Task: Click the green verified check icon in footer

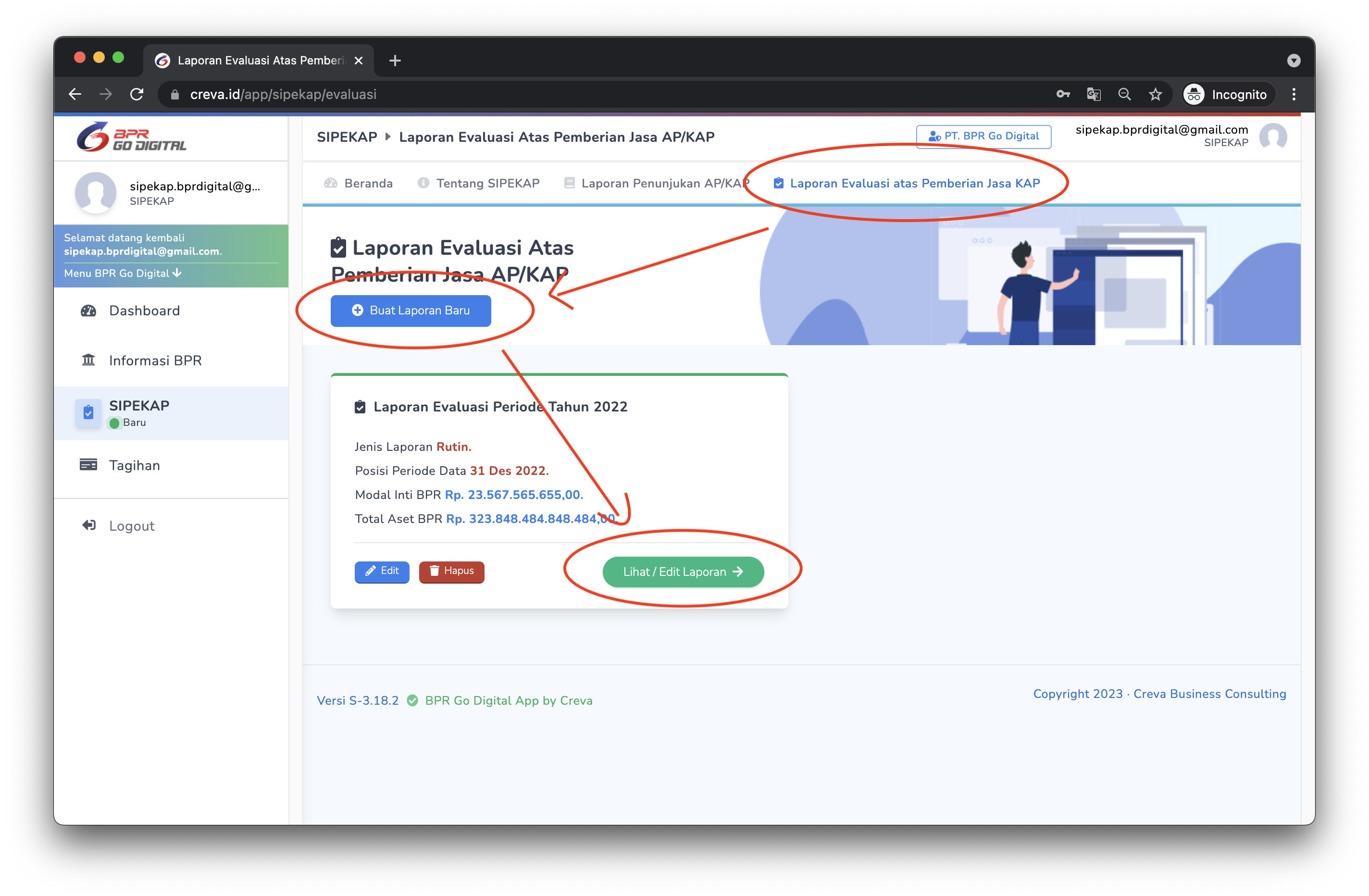Action: coord(412,700)
